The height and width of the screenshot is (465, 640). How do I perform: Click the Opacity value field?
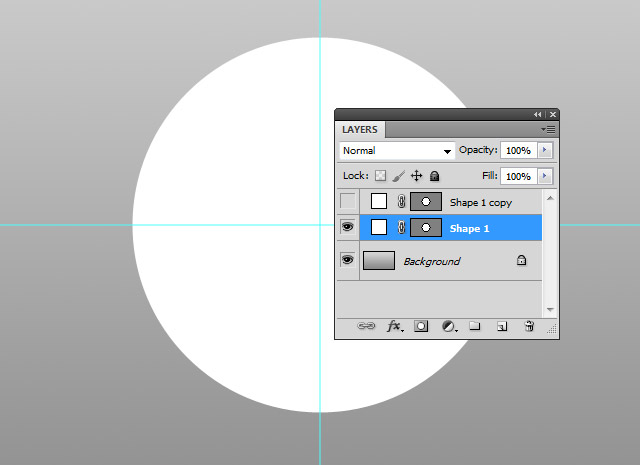(x=519, y=150)
